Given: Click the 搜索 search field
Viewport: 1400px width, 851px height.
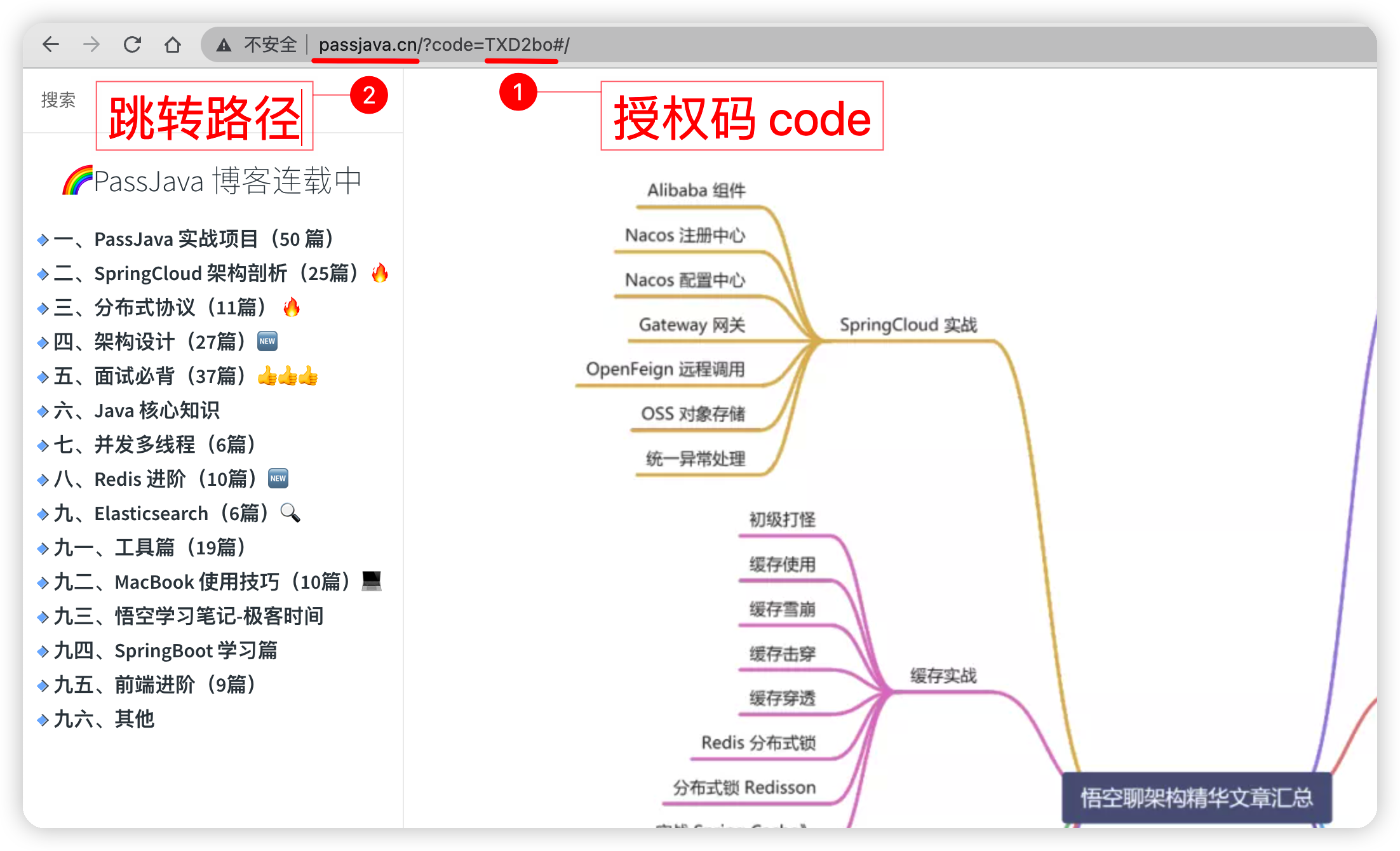Looking at the screenshot, I should click(58, 100).
